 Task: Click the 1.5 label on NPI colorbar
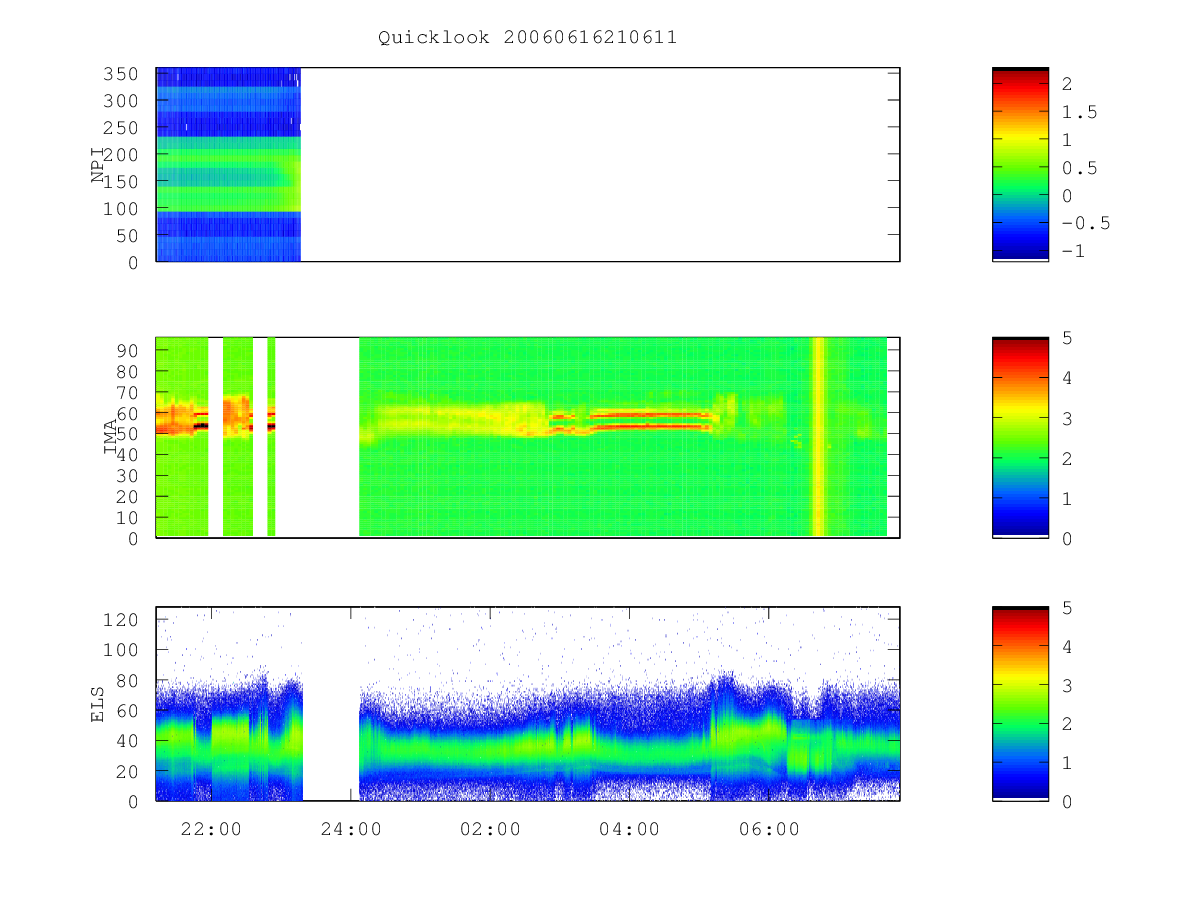coord(1079,112)
